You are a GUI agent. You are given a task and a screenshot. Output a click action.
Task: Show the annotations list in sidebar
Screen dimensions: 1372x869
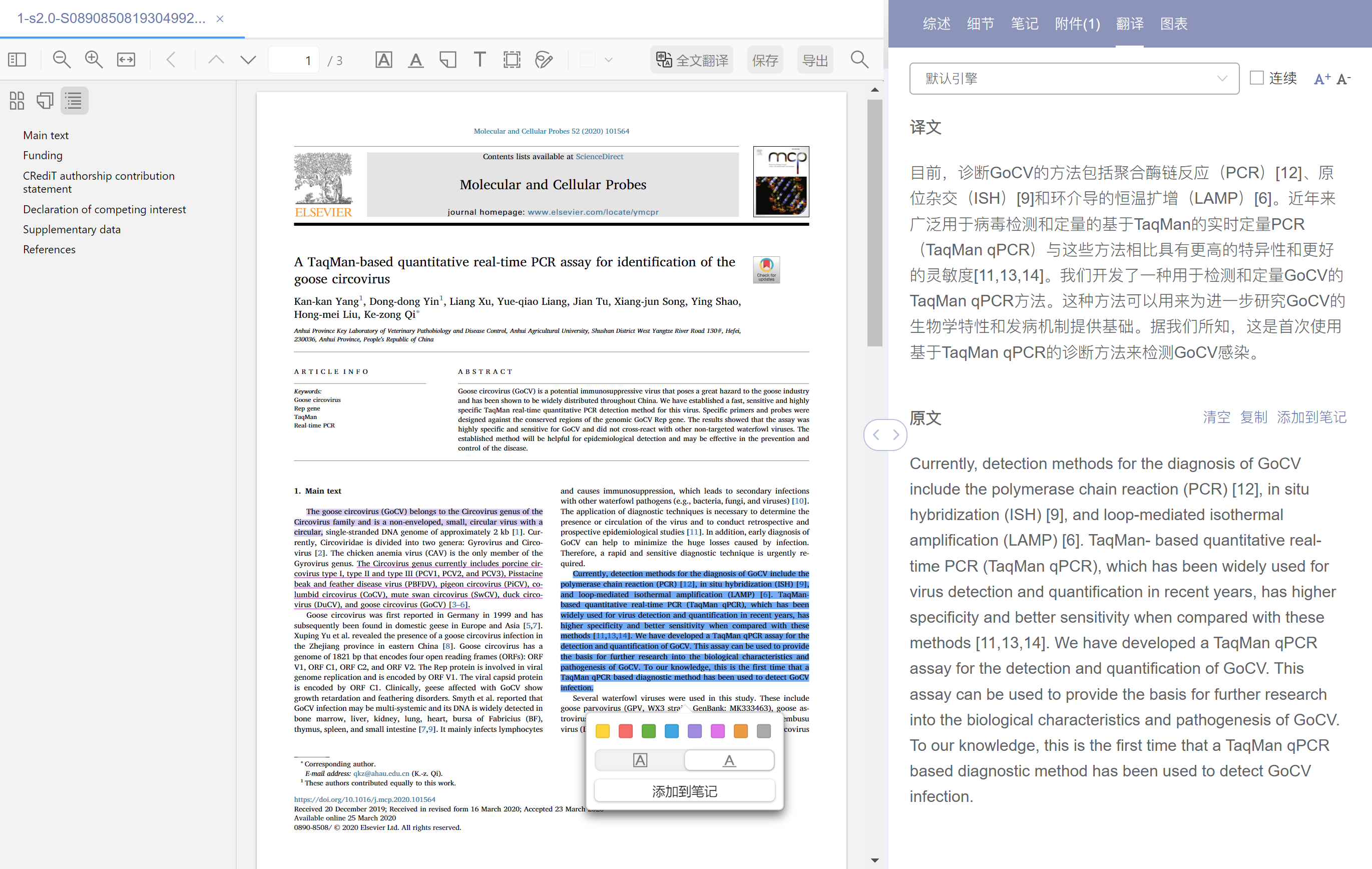coord(45,101)
